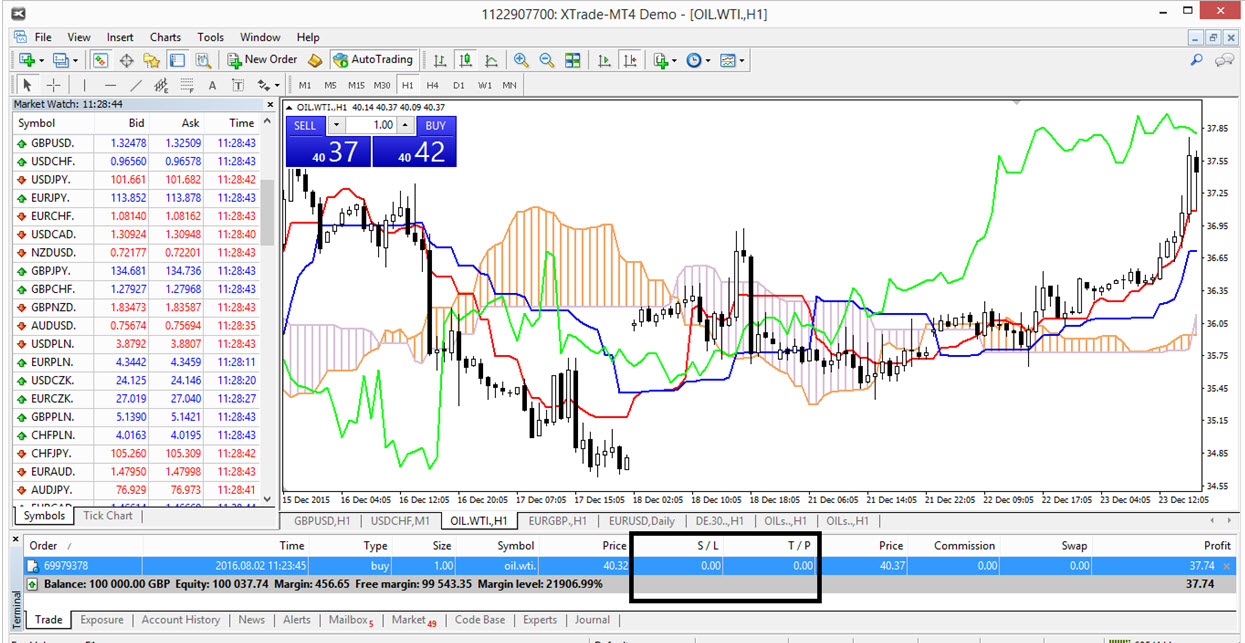
Task: Switch to the Account History tab
Action: click(x=180, y=620)
